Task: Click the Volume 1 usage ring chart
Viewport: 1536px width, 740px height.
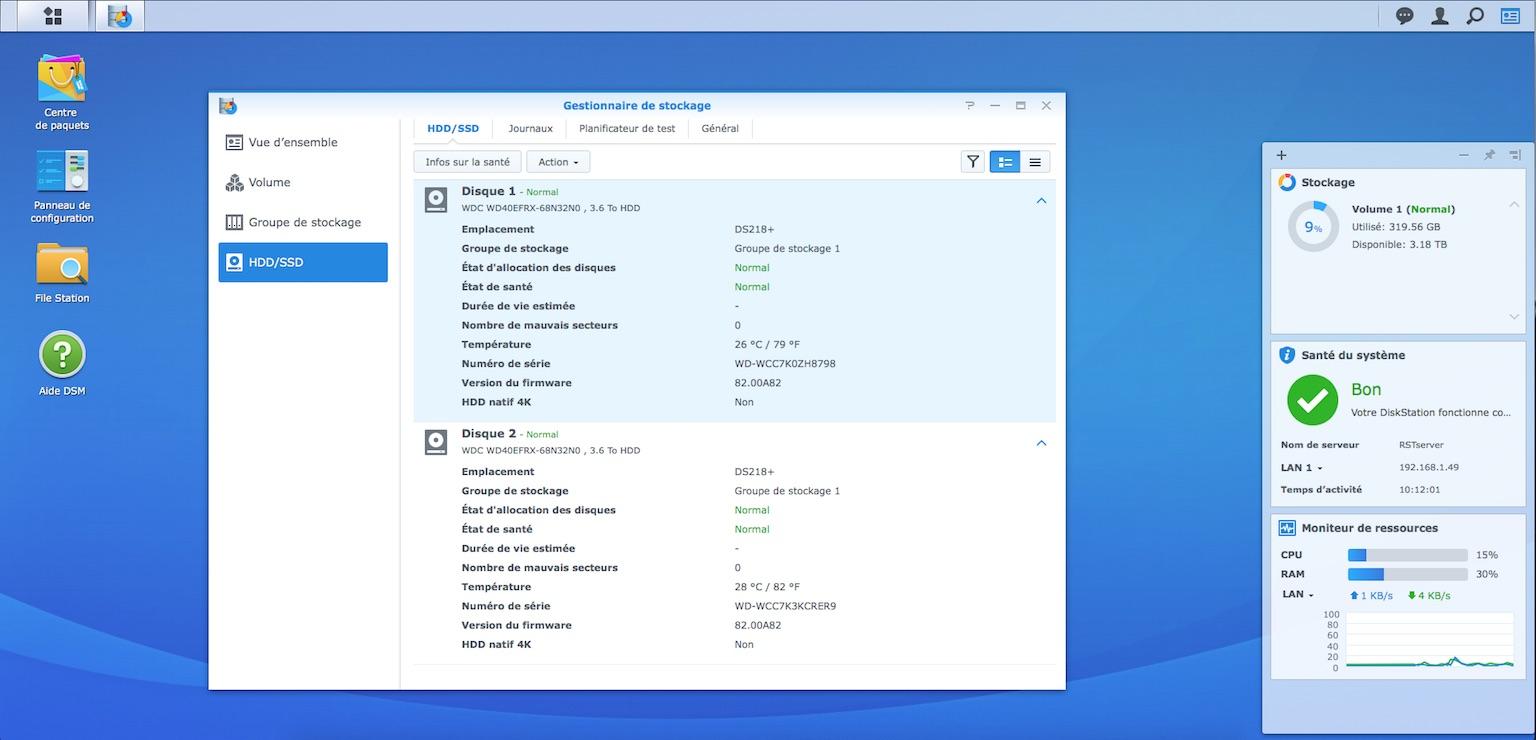Action: [1313, 227]
